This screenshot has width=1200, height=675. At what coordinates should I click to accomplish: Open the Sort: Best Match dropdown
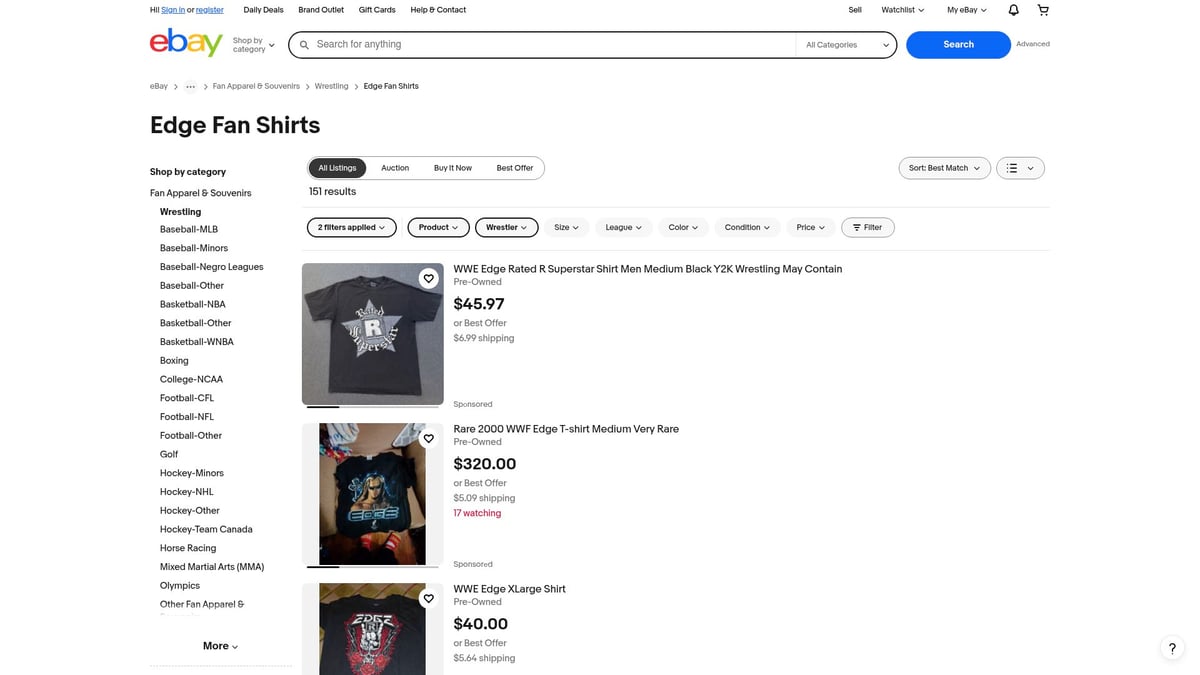943,167
